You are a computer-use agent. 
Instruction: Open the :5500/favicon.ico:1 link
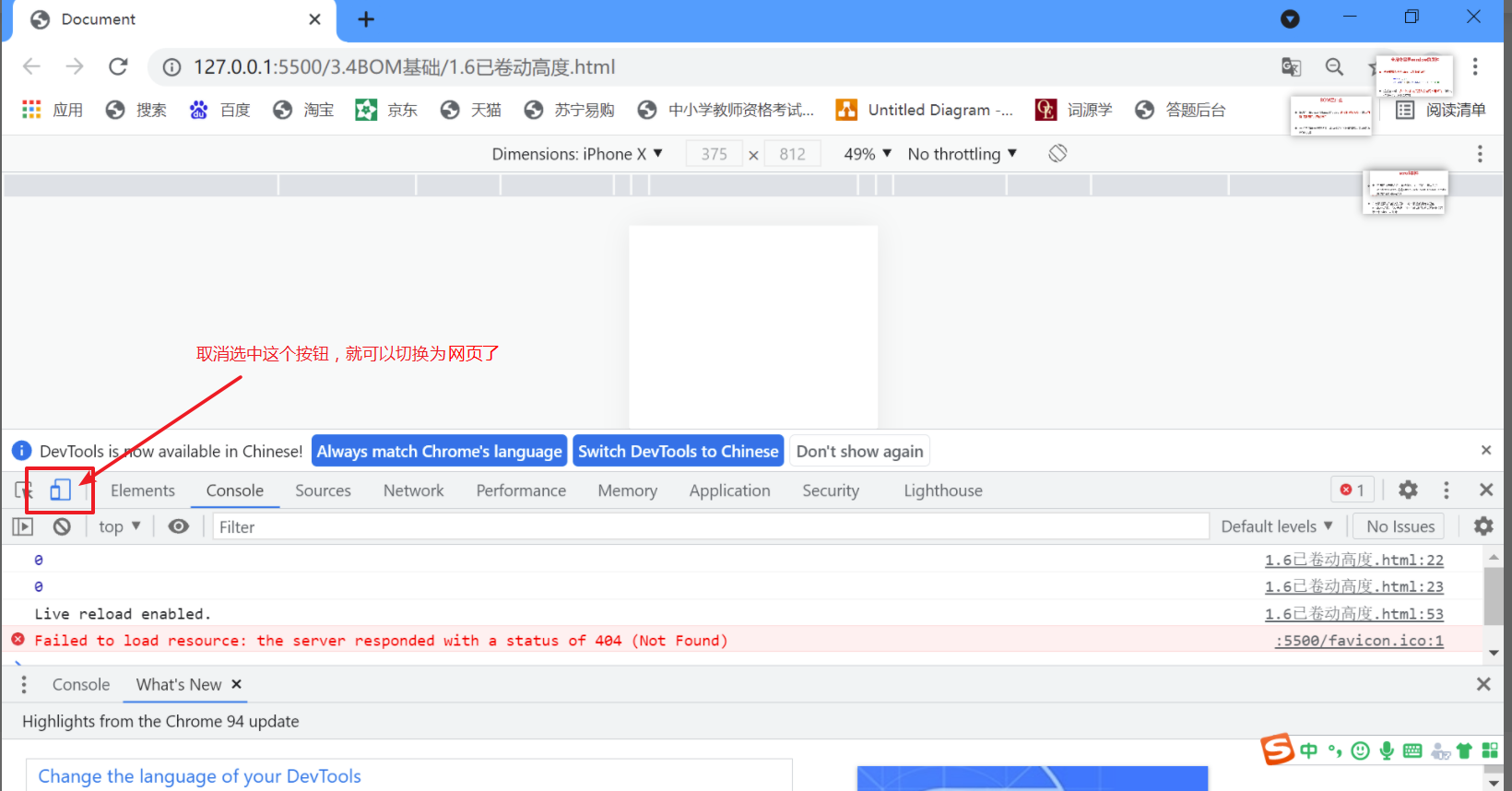coord(1360,641)
